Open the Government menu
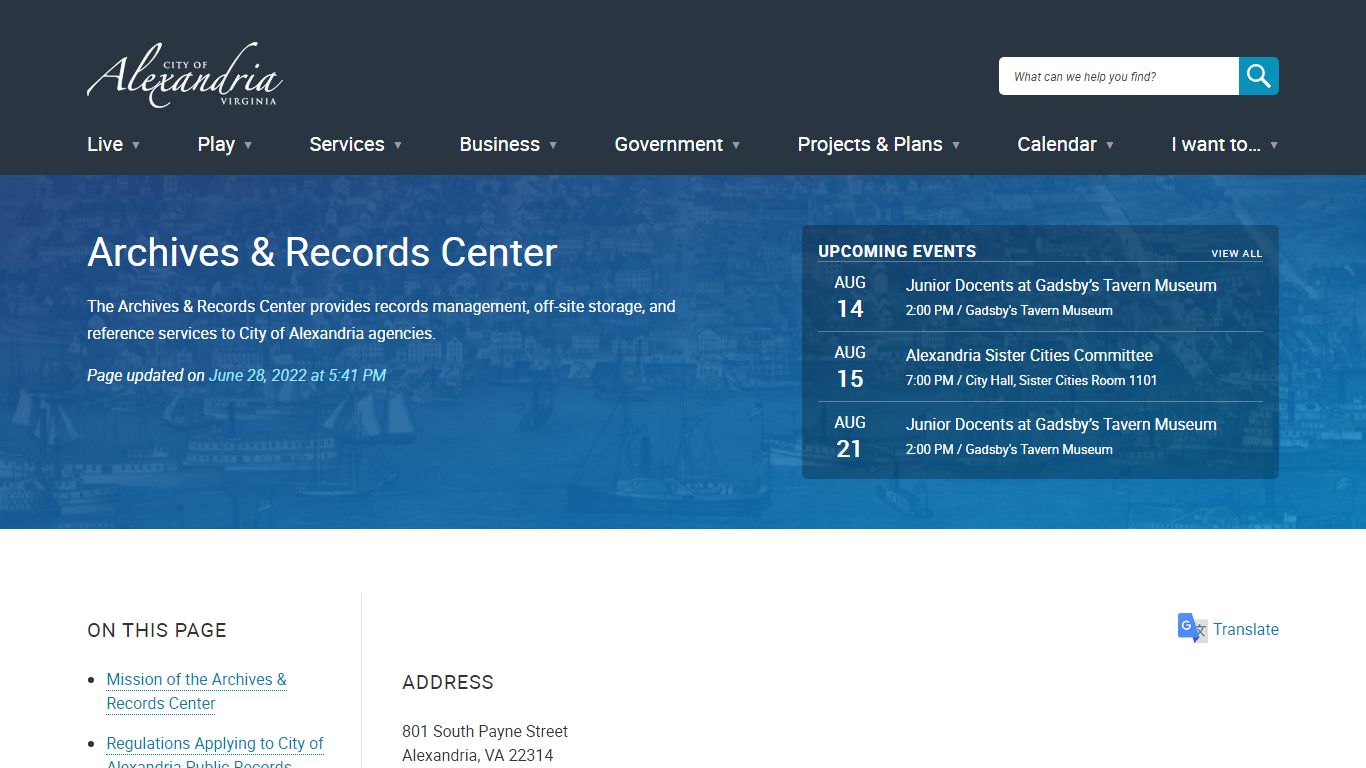The height and width of the screenshot is (768, 1366). coord(668,144)
